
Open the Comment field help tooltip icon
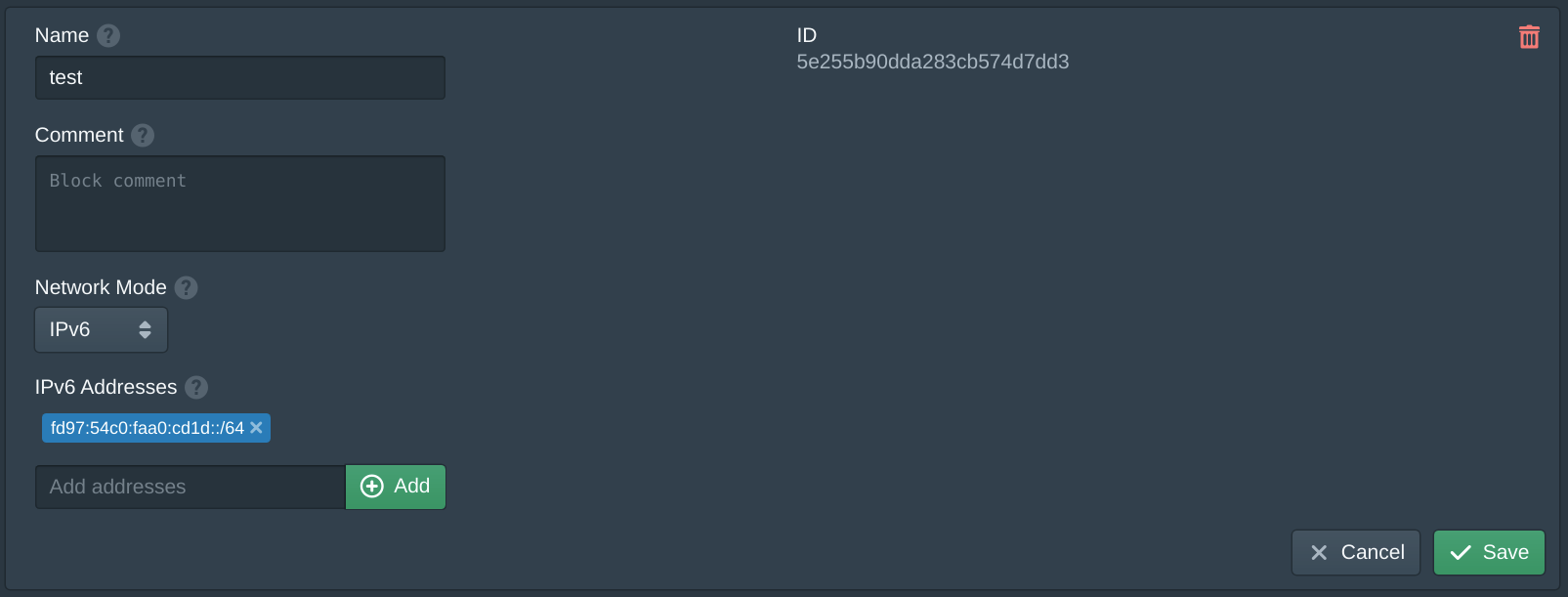[x=143, y=135]
